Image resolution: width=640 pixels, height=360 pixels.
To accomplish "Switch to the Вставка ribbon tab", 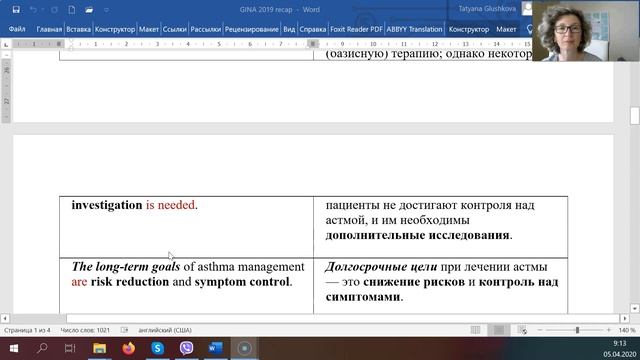I will (x=78, y=29).
